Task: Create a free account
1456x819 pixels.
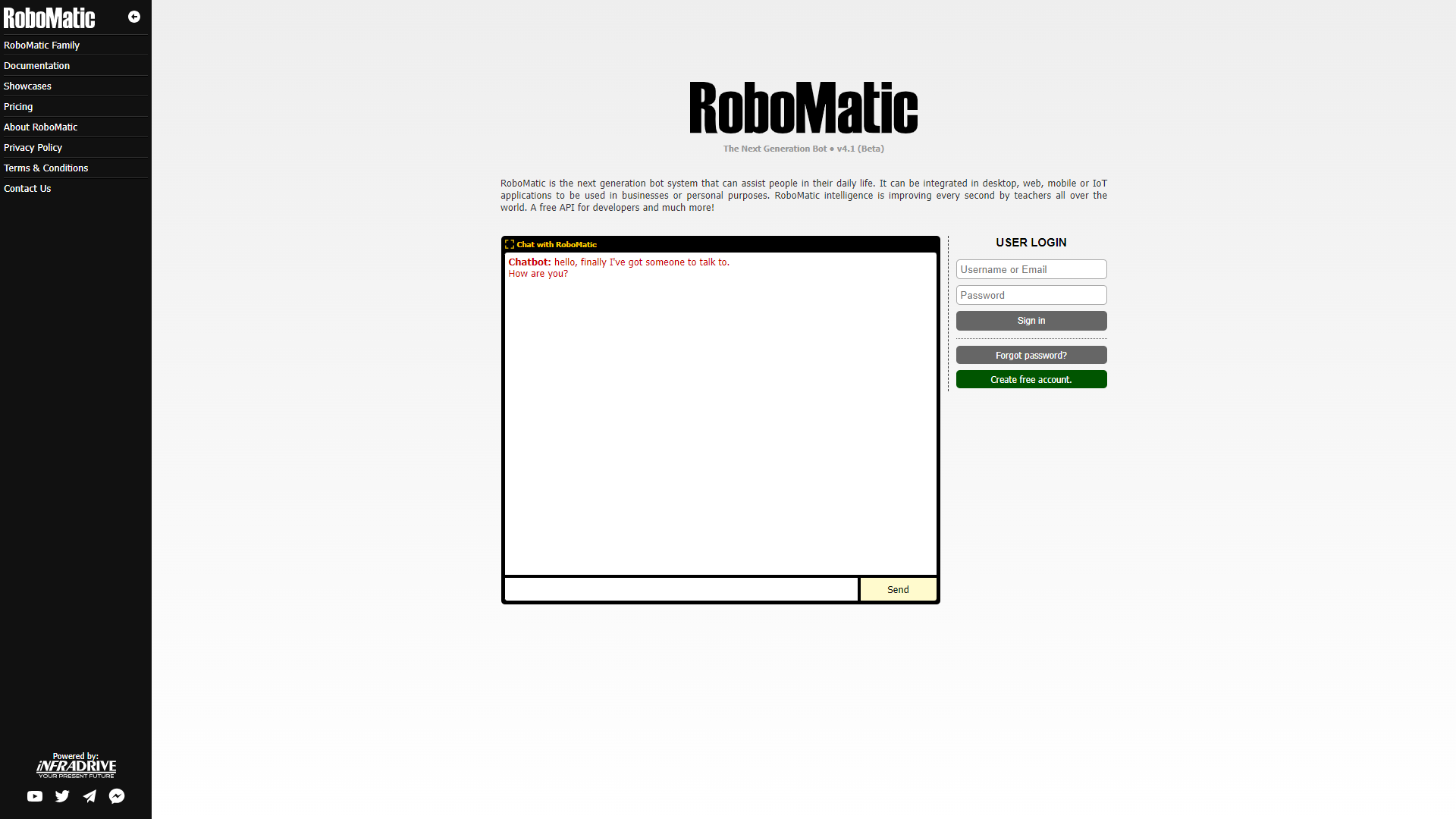Action: tap(1031, 379)
